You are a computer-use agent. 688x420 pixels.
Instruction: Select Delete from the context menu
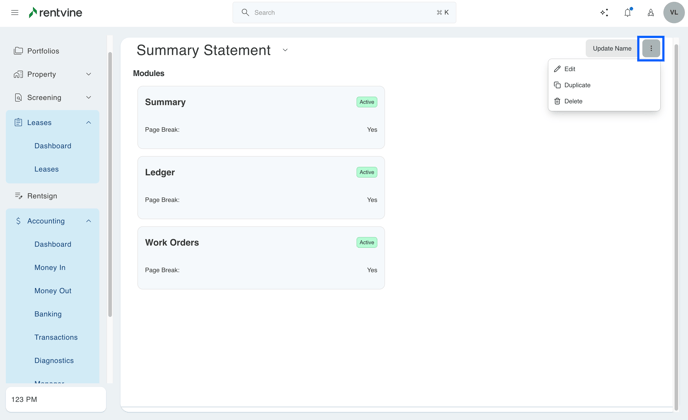[x=573, y=101]
